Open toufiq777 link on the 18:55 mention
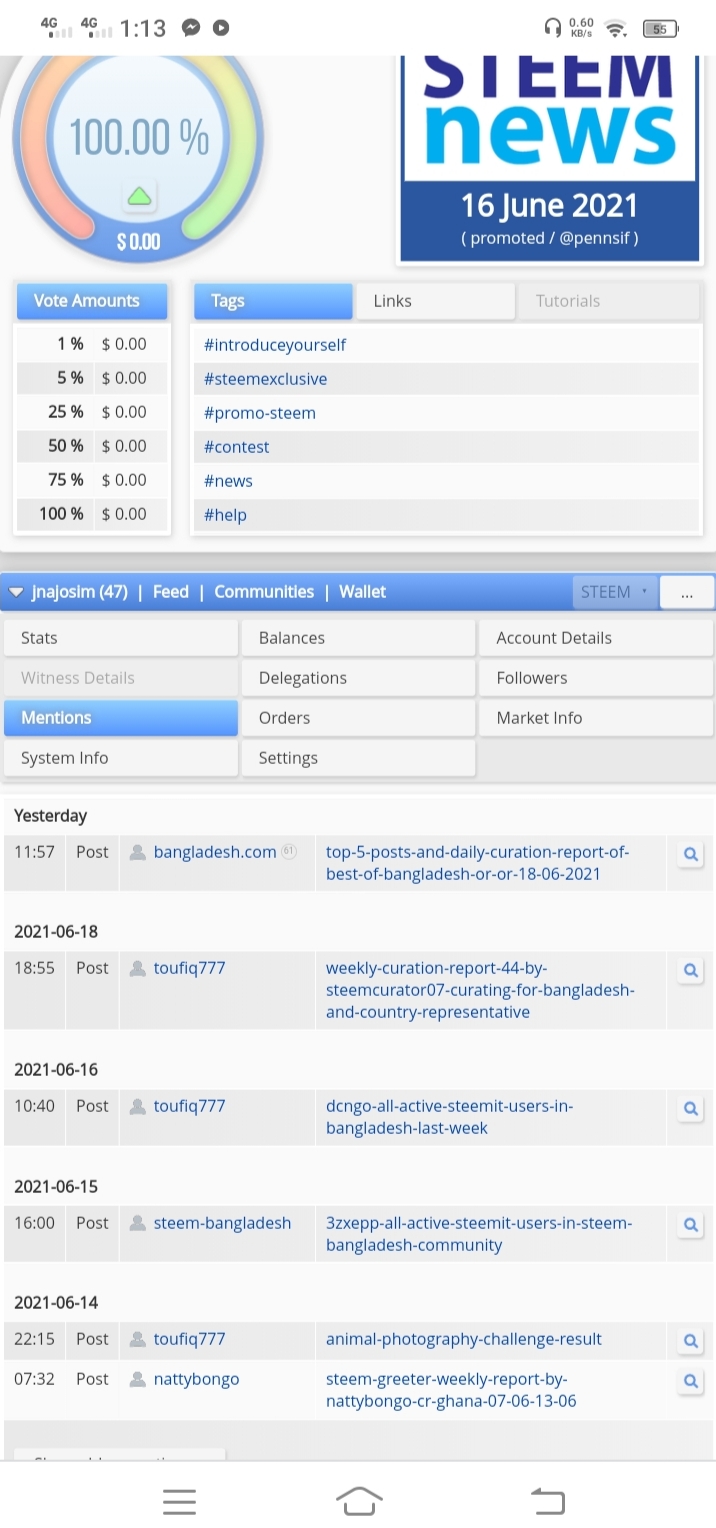The height and width of the screenshot is (1528, 716). tap(189, 968)
